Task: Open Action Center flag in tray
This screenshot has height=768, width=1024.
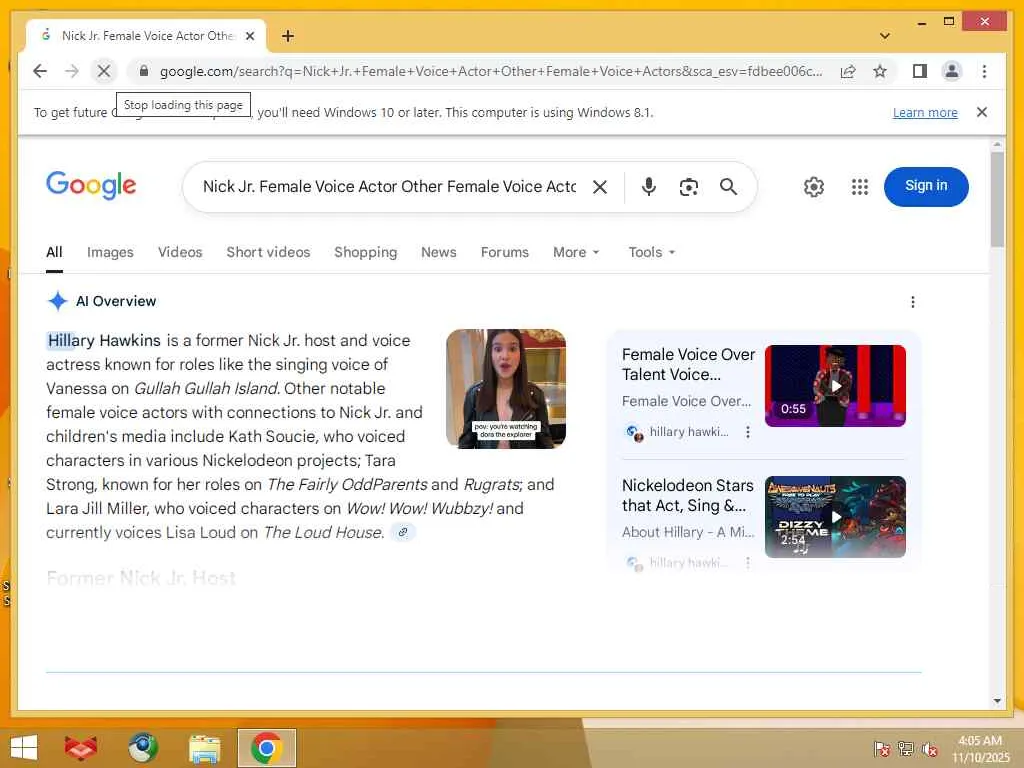Action: (882, 749)
